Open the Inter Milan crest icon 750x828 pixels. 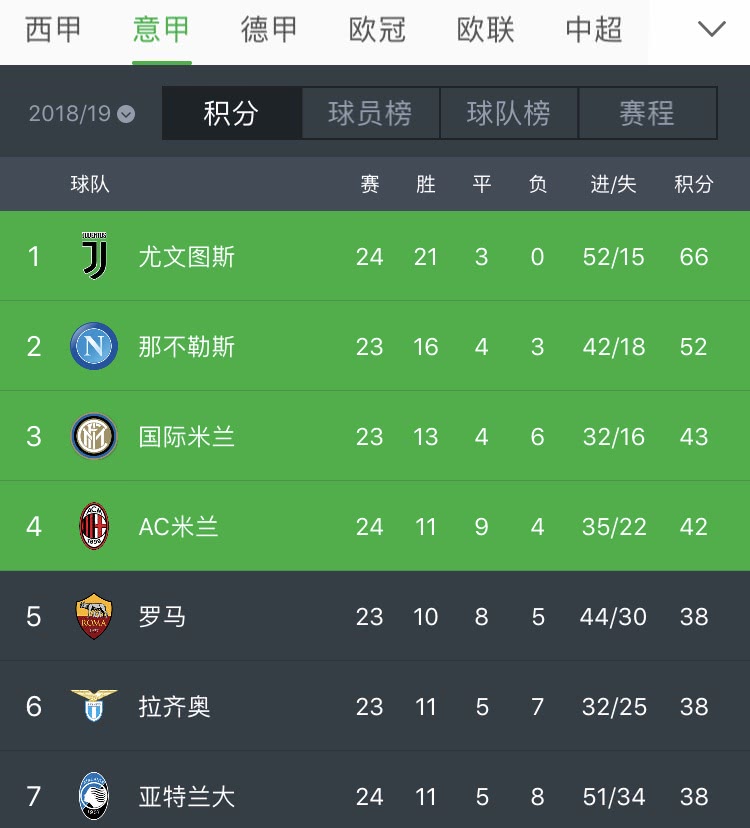[94, 436]
